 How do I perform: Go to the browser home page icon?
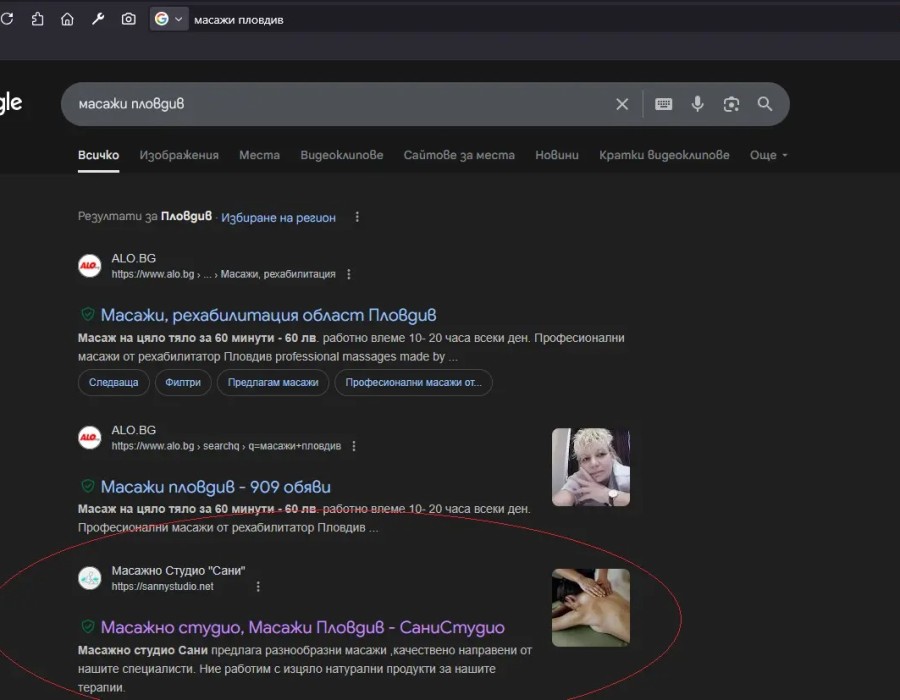coord(67,19)
